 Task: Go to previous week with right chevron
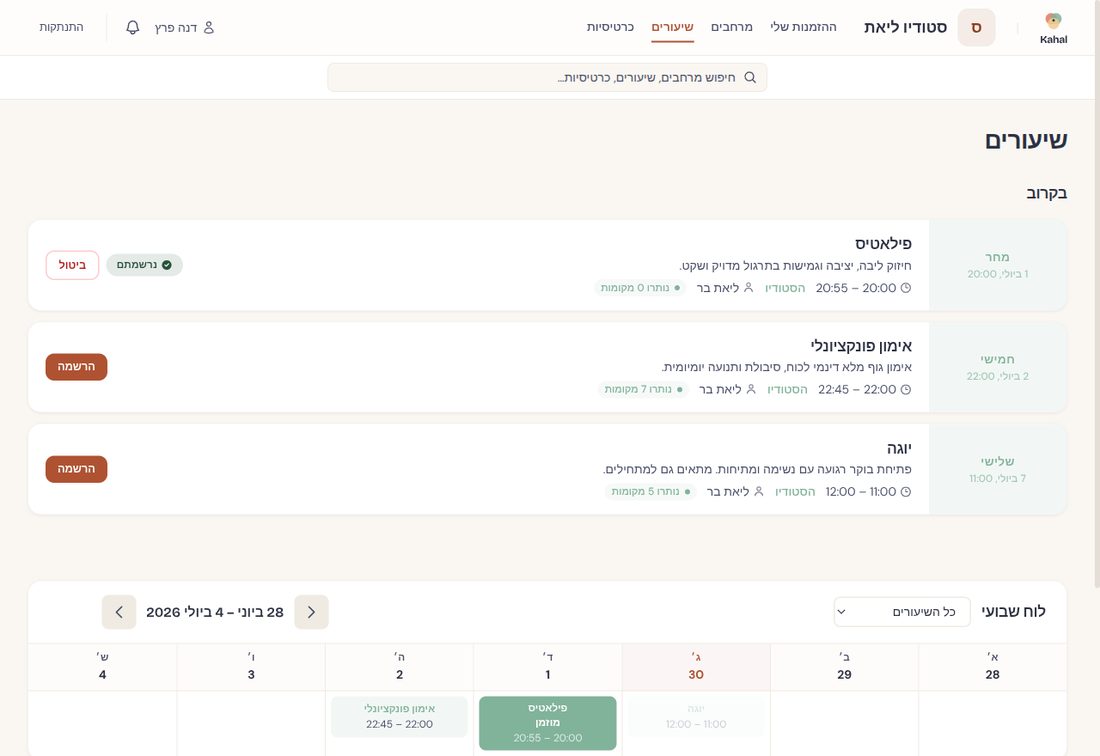coord(311,612)
